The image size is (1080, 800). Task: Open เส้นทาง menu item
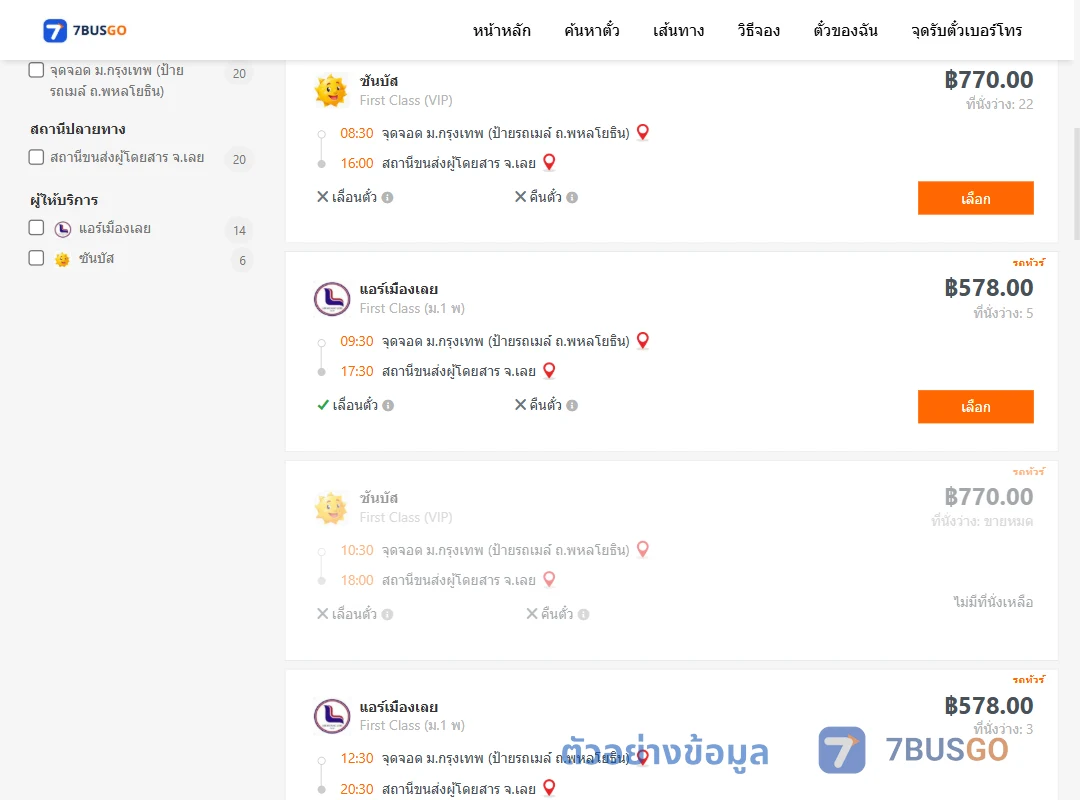(678, 30)
